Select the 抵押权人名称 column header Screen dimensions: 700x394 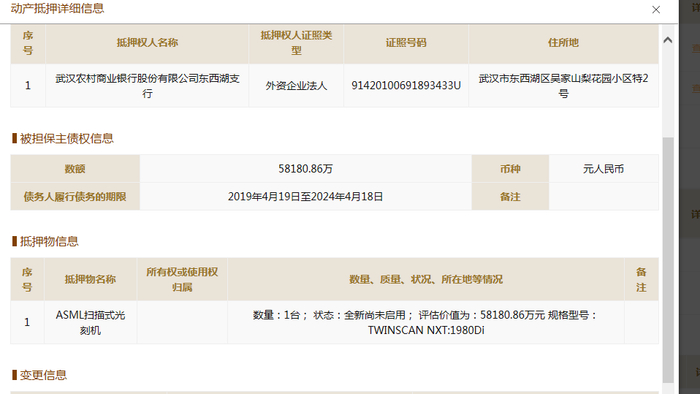(147, 43)
